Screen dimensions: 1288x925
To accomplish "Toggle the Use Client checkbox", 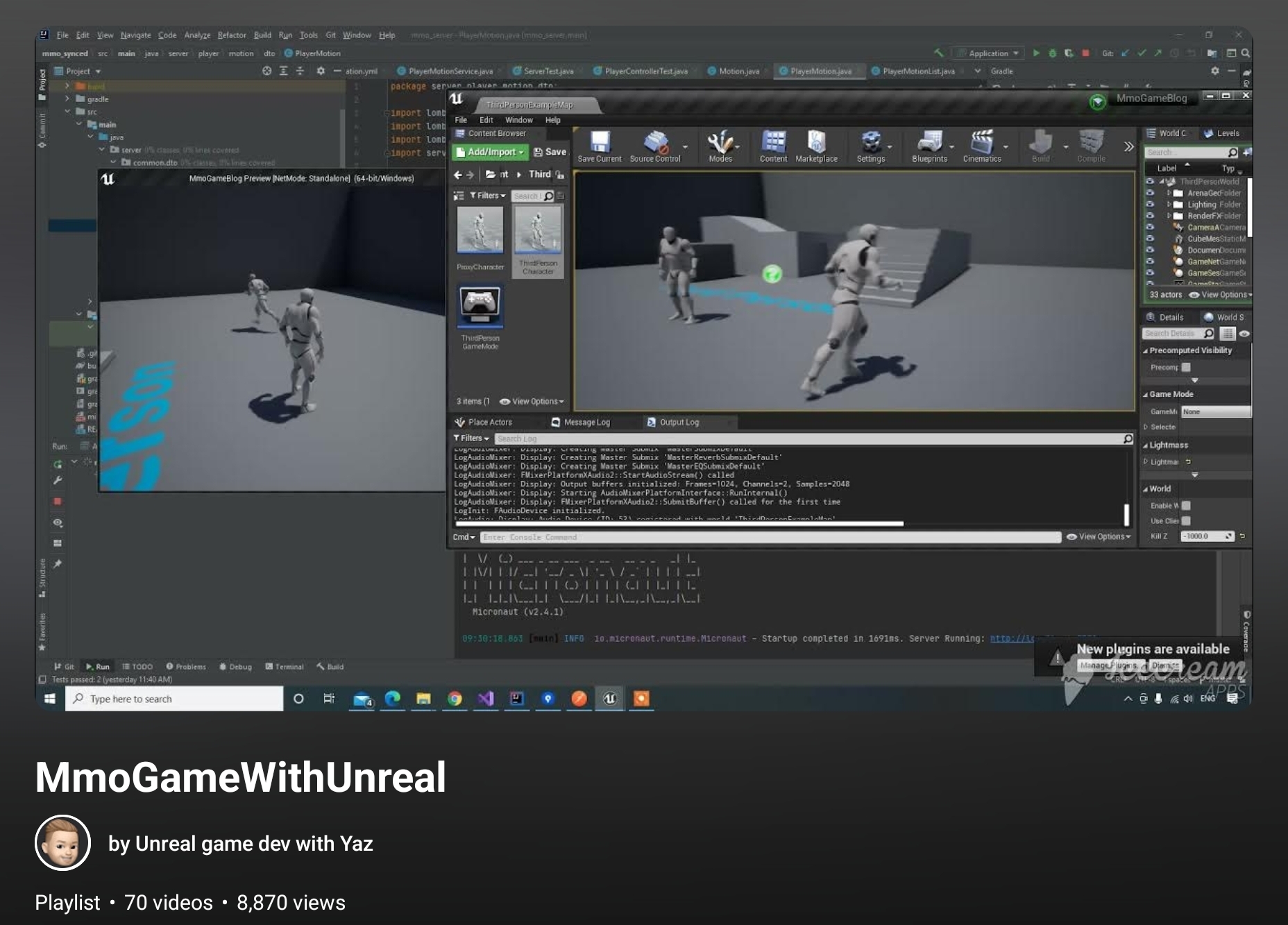I will (1186, 520).
